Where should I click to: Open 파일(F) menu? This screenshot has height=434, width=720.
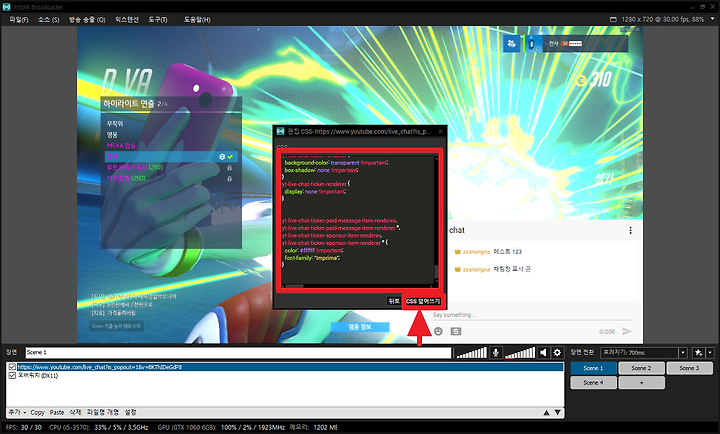click(18, 20)
